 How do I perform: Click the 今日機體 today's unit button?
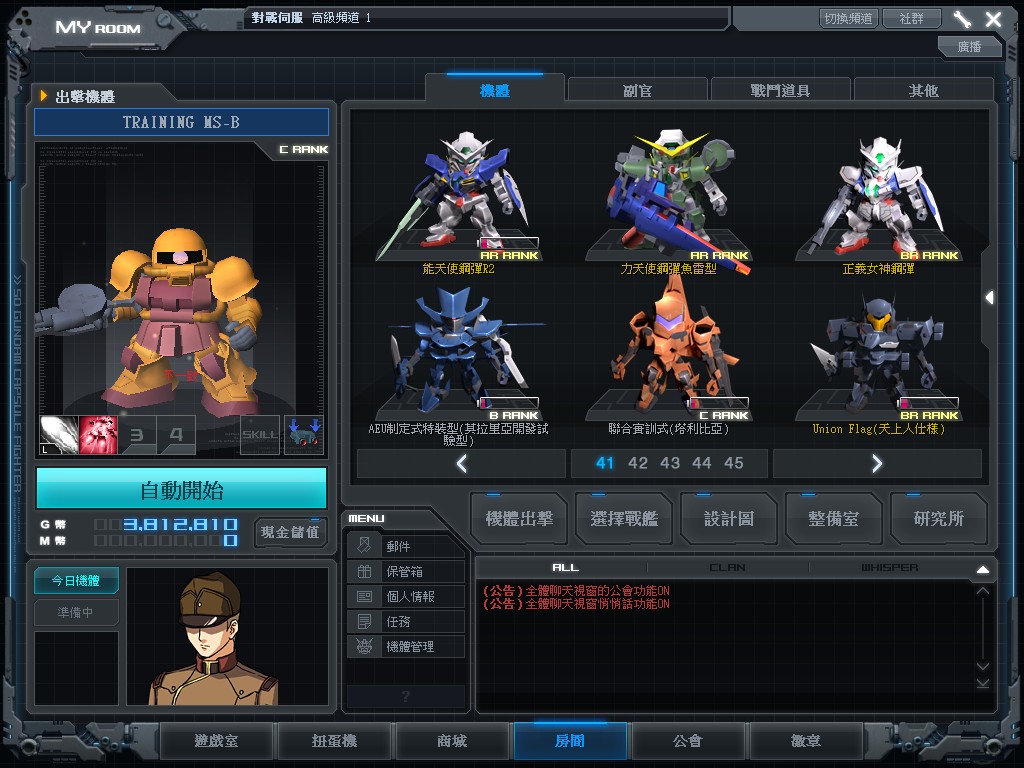tap(76, 581)
